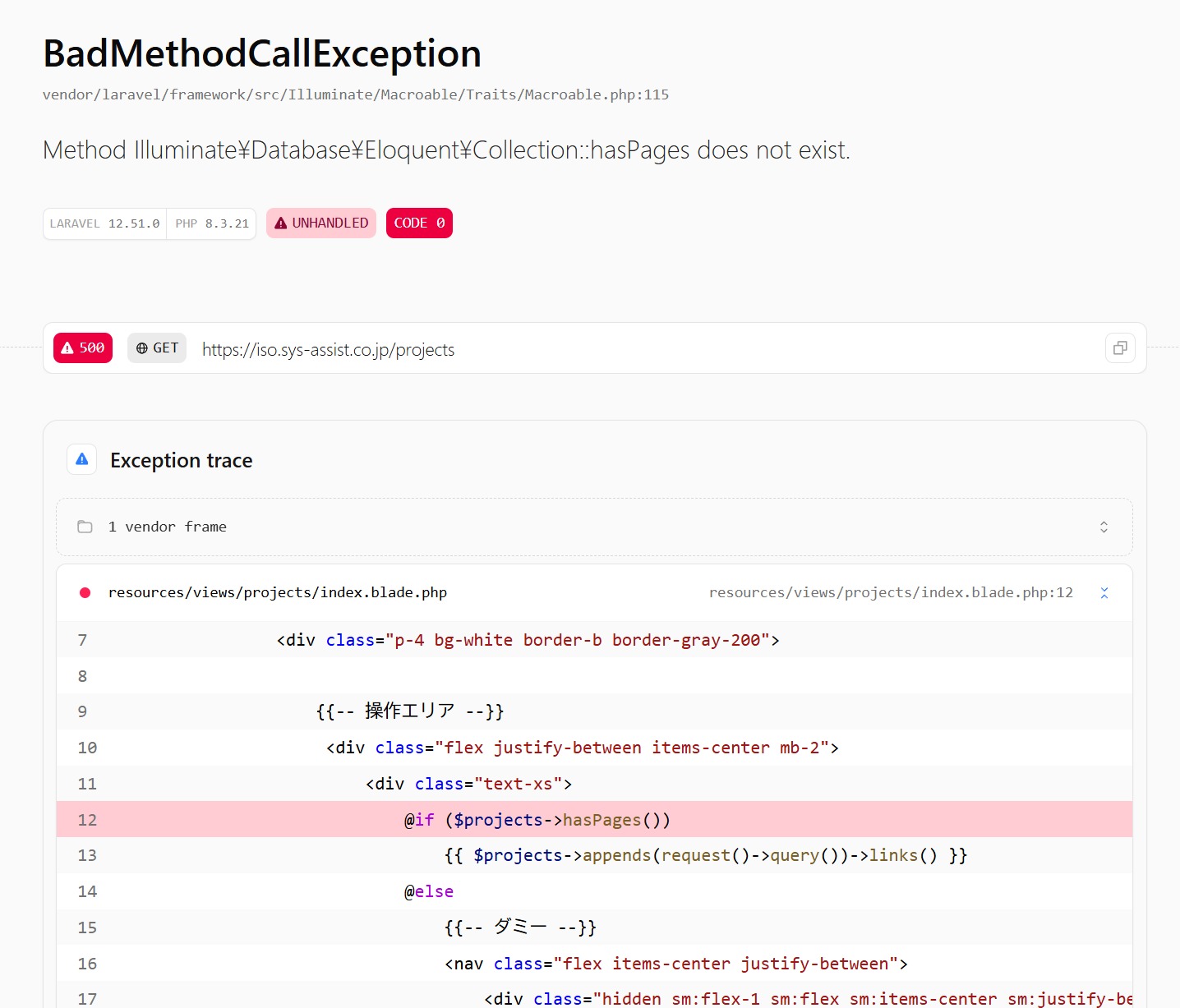Click the PHP 8.3.21 version badge
The width and height of the screenshot is (1180, 1008).
212,223
